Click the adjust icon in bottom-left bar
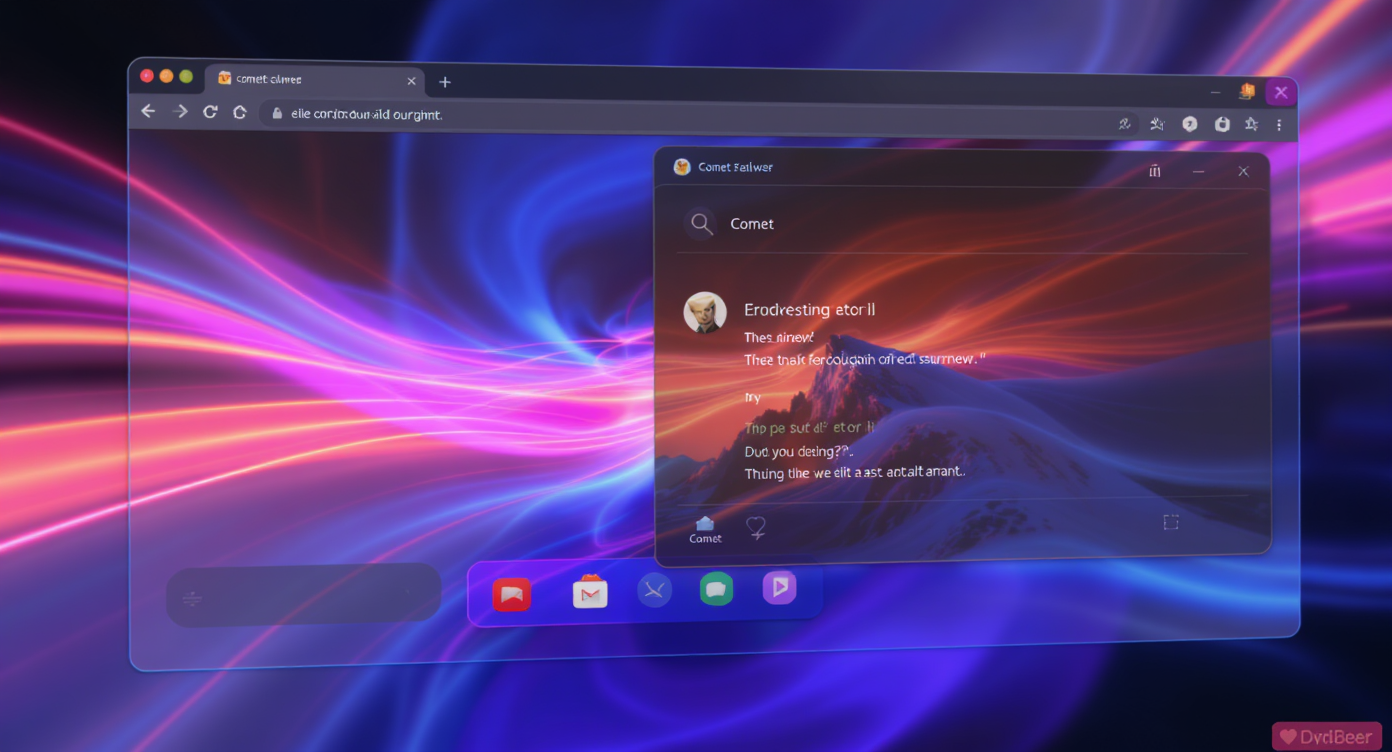The height and width of the screenshot is (752, 1392). (x=193, y=598)
